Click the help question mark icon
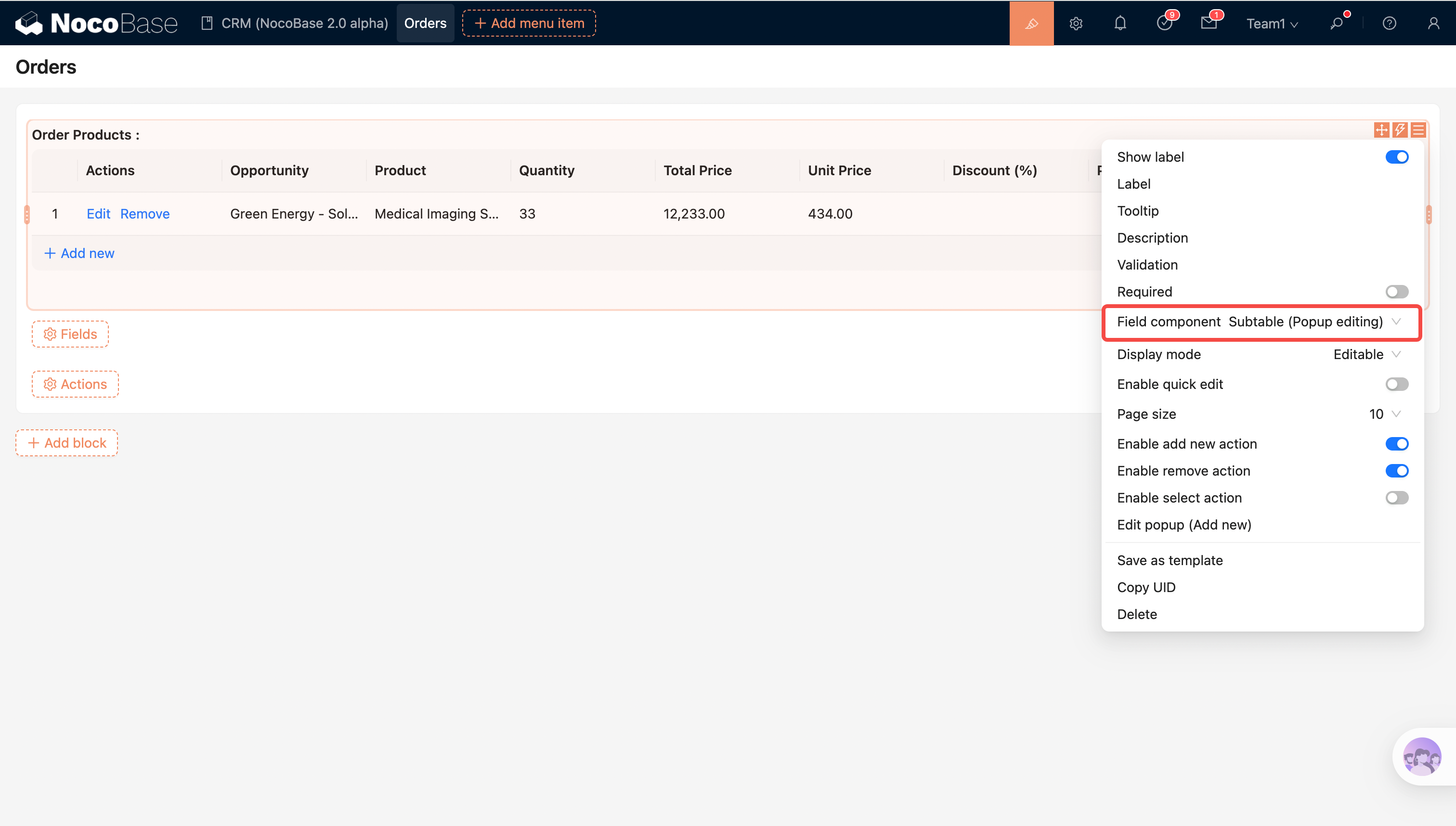Viewport: 1456px width, 826px height. click(x=1389, y=23)
